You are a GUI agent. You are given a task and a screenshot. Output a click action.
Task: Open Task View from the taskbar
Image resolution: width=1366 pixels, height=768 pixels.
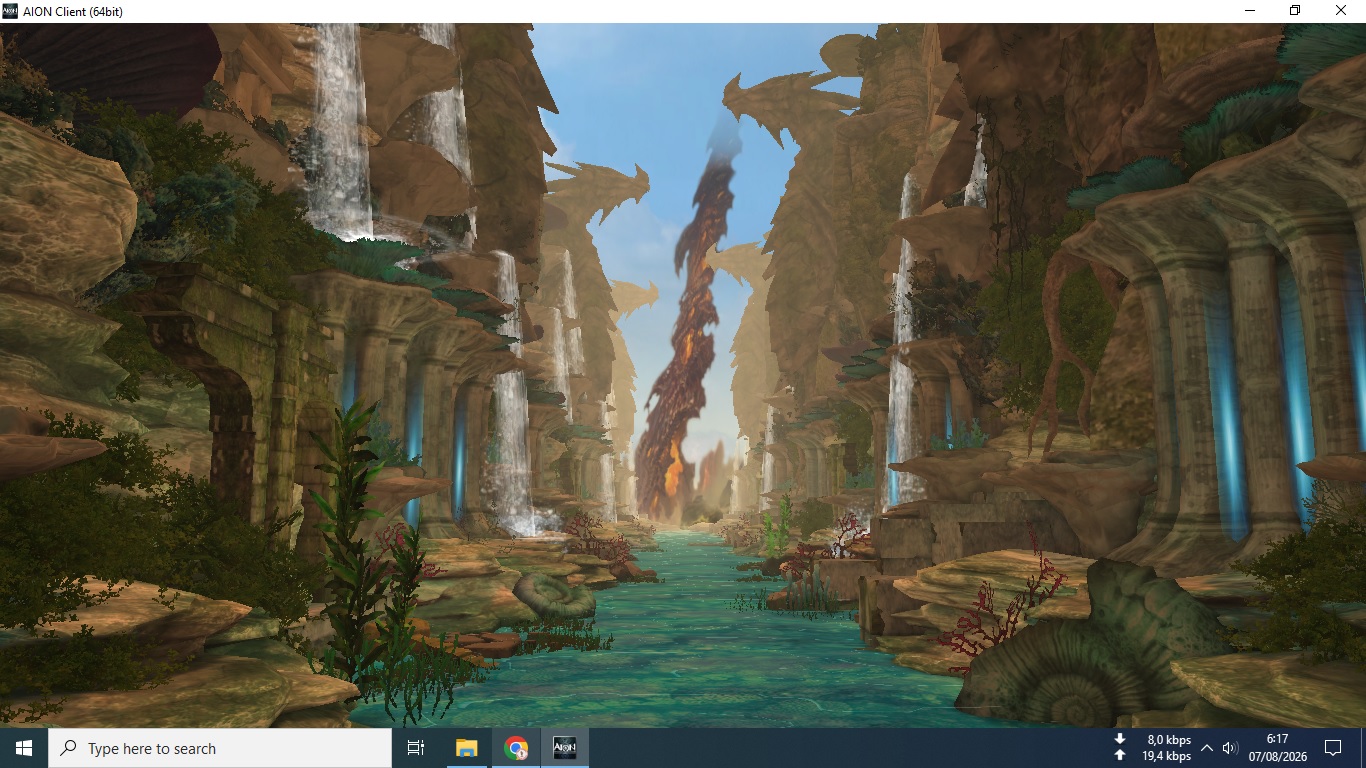[x=416, y=748]
